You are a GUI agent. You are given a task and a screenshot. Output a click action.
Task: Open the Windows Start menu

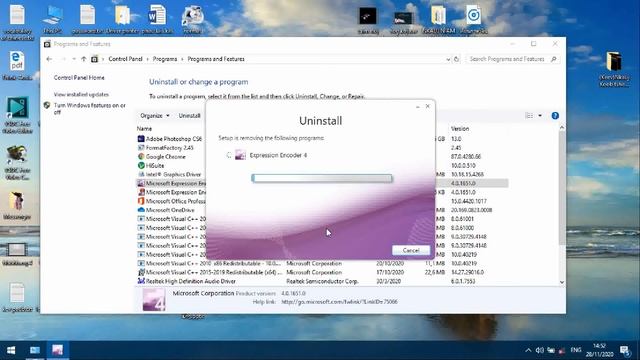(x=11, y=350)
